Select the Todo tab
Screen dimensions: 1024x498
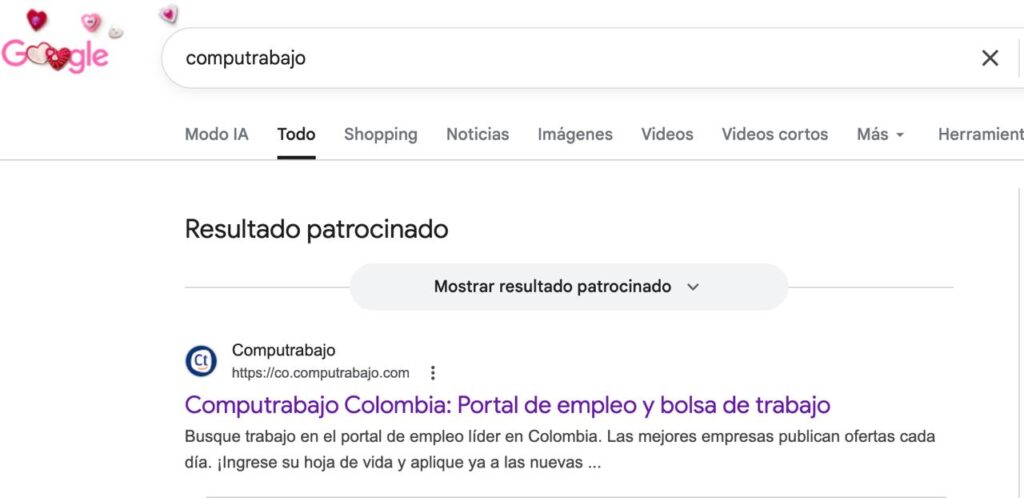(296, 134)
